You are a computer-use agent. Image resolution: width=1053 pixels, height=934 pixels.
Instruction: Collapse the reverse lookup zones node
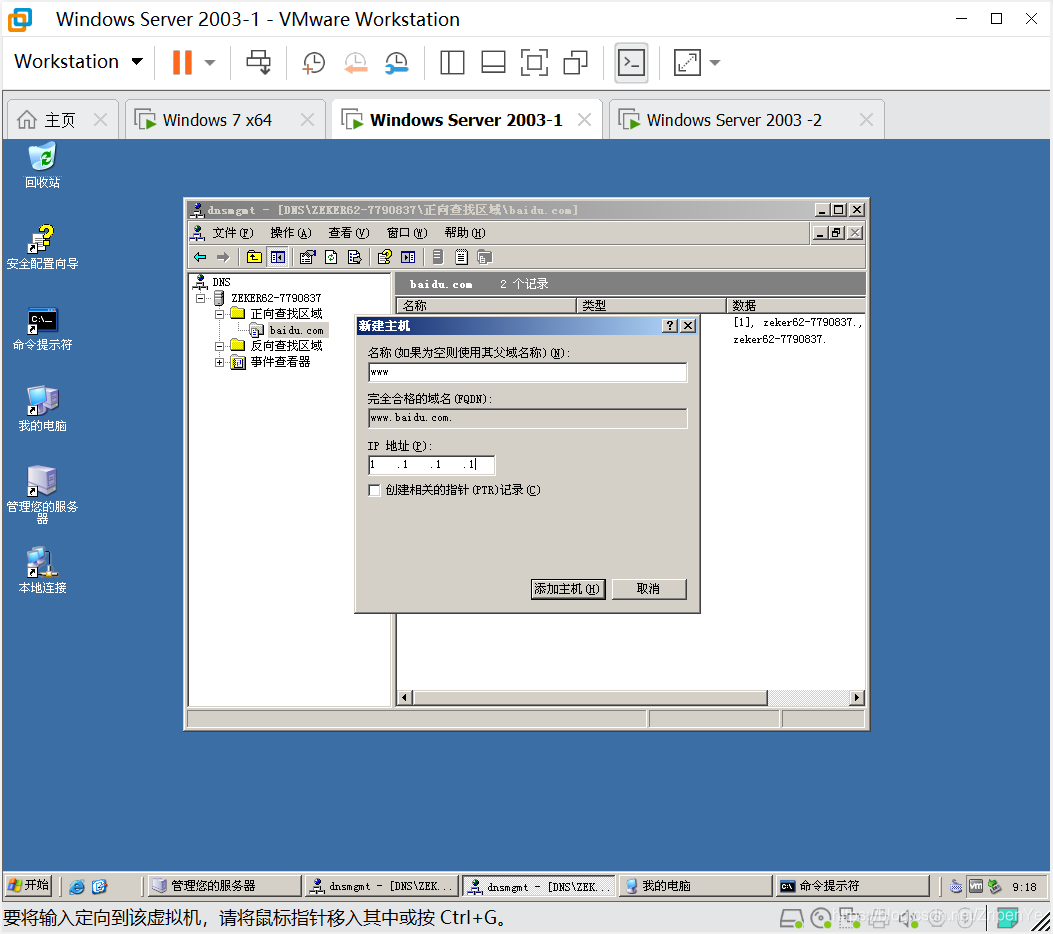(x=219, y=346)
